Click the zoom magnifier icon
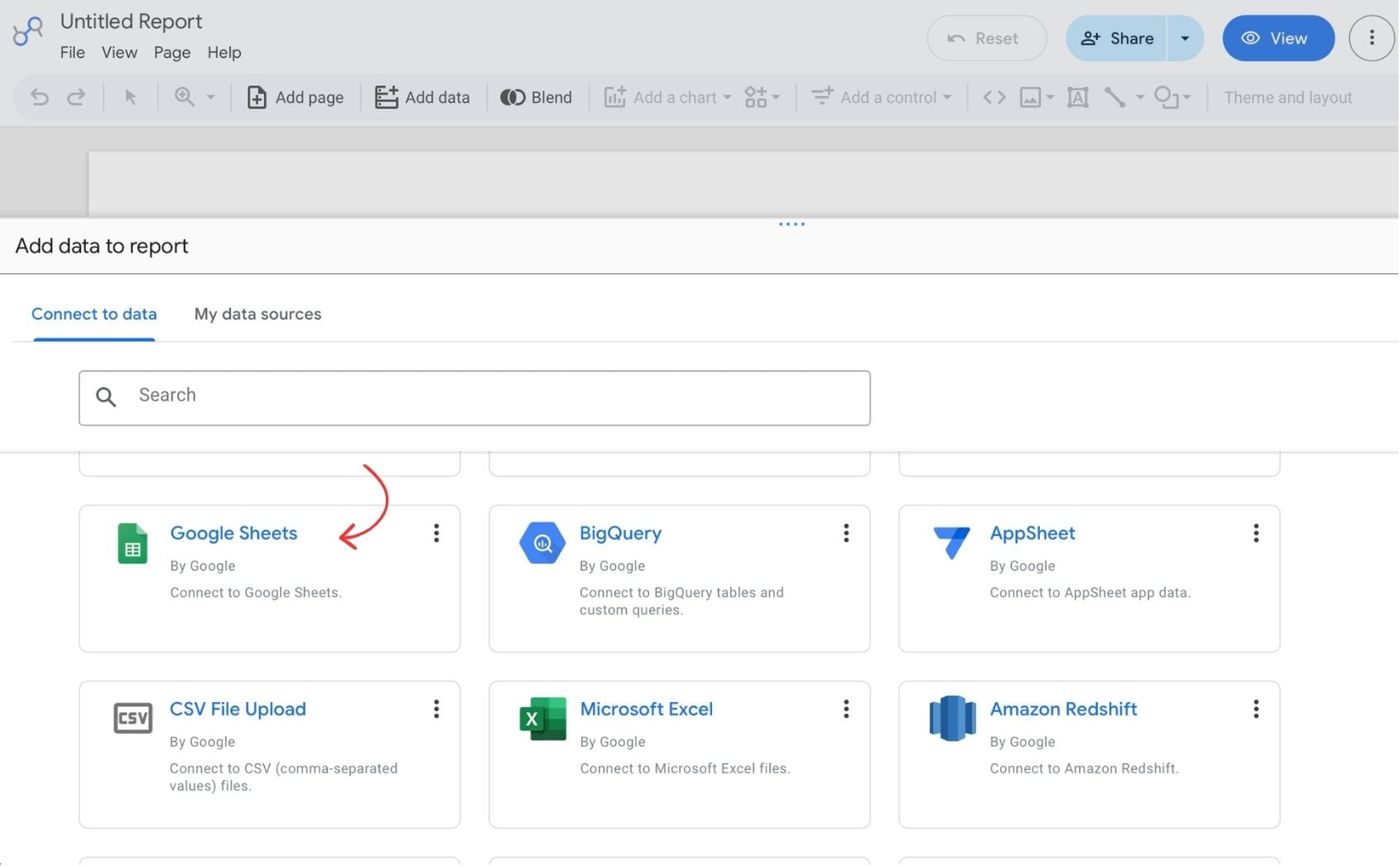The width and height of the screenshot is (1400, 866). tap(184, 97)
